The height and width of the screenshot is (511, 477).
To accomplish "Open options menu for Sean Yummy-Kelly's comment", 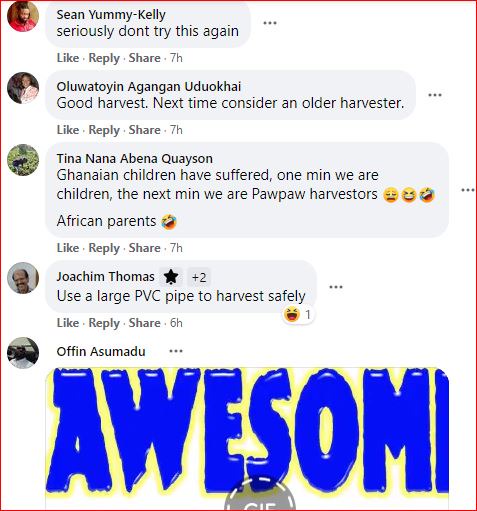I will pyautogui.click(x=270, y=23).
